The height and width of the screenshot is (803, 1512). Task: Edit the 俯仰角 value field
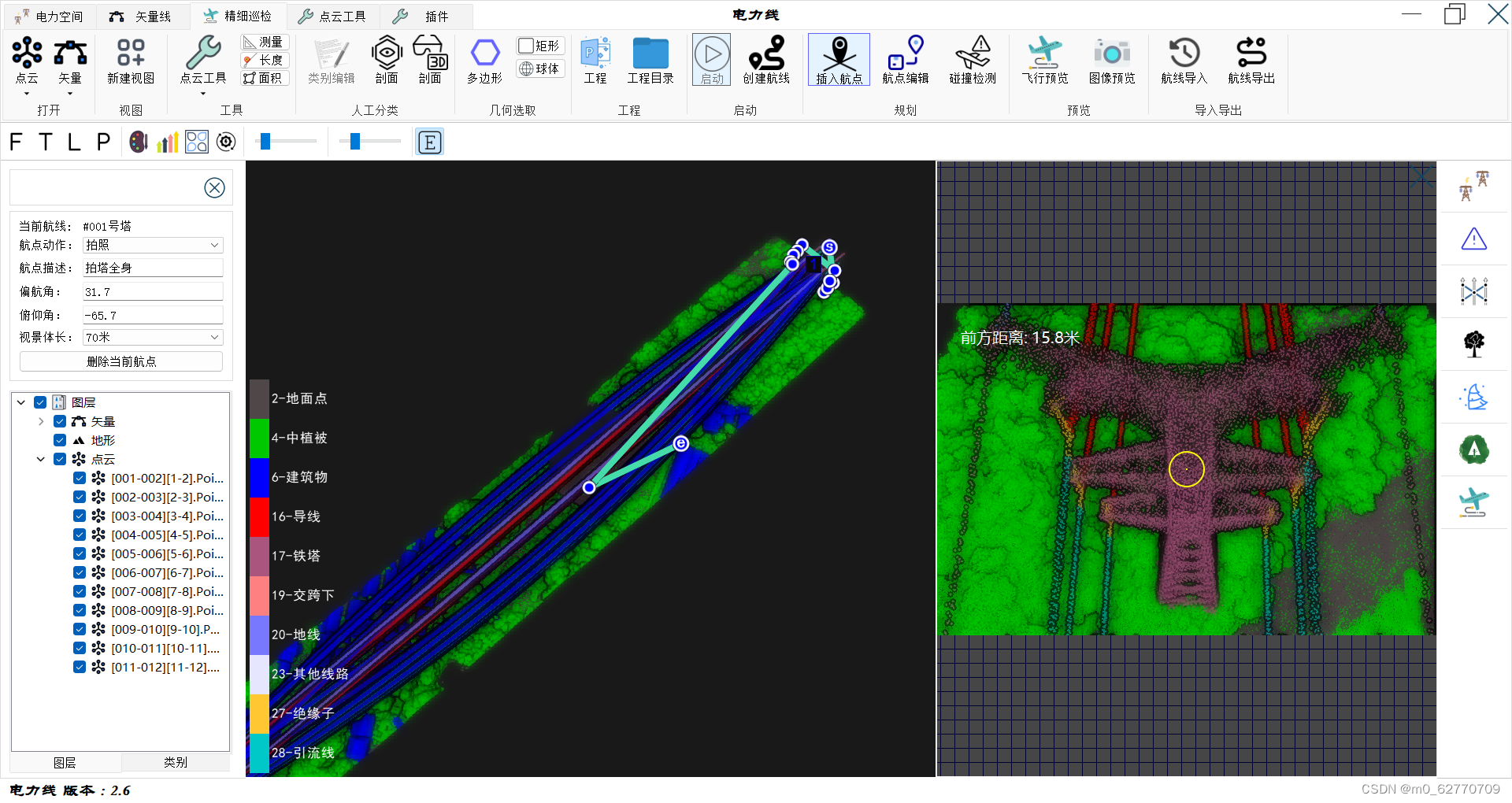pos(154,316)
